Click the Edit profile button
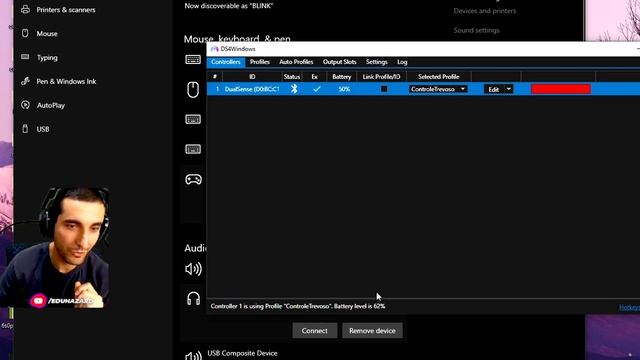 (493, 89)
